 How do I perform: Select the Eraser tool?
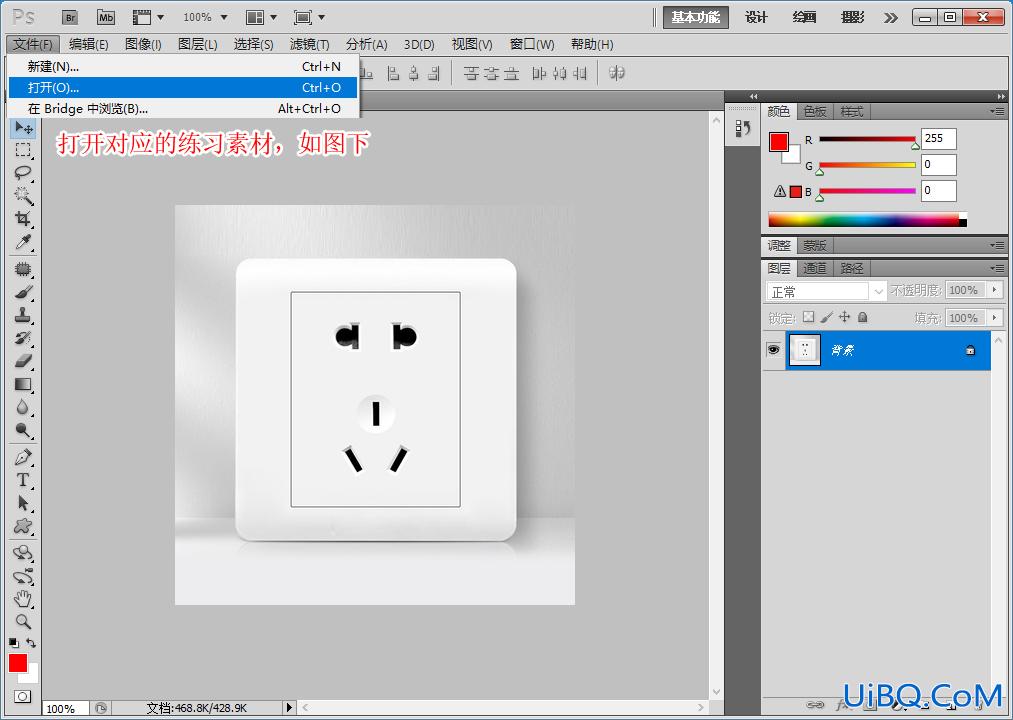click(x=23, y=361)
